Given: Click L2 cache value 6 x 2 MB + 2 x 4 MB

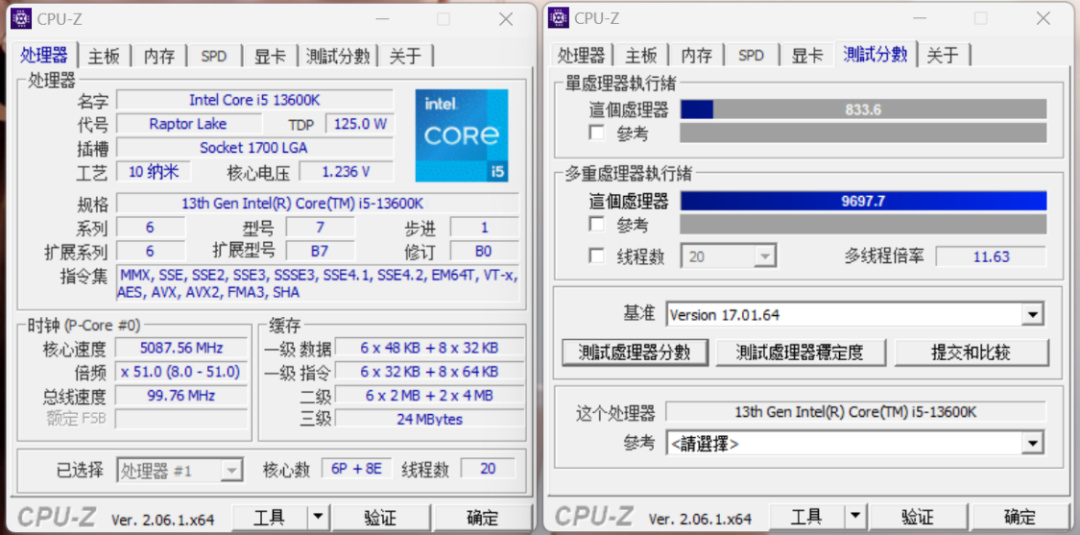Looking at the screenshot, I should point(430,395).
